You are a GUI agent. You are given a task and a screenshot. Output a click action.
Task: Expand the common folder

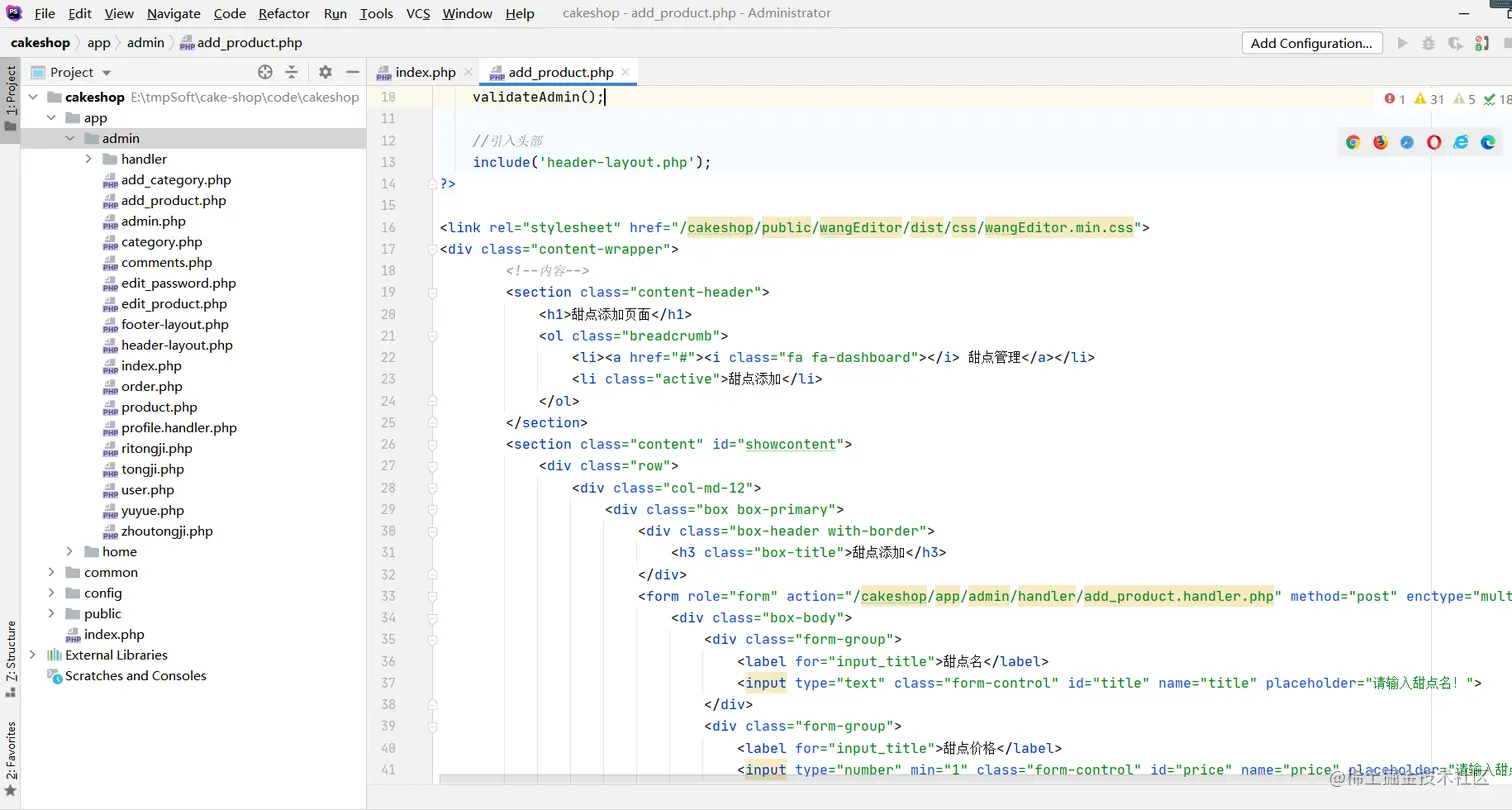pyautogui.click(x=51, y=573)
